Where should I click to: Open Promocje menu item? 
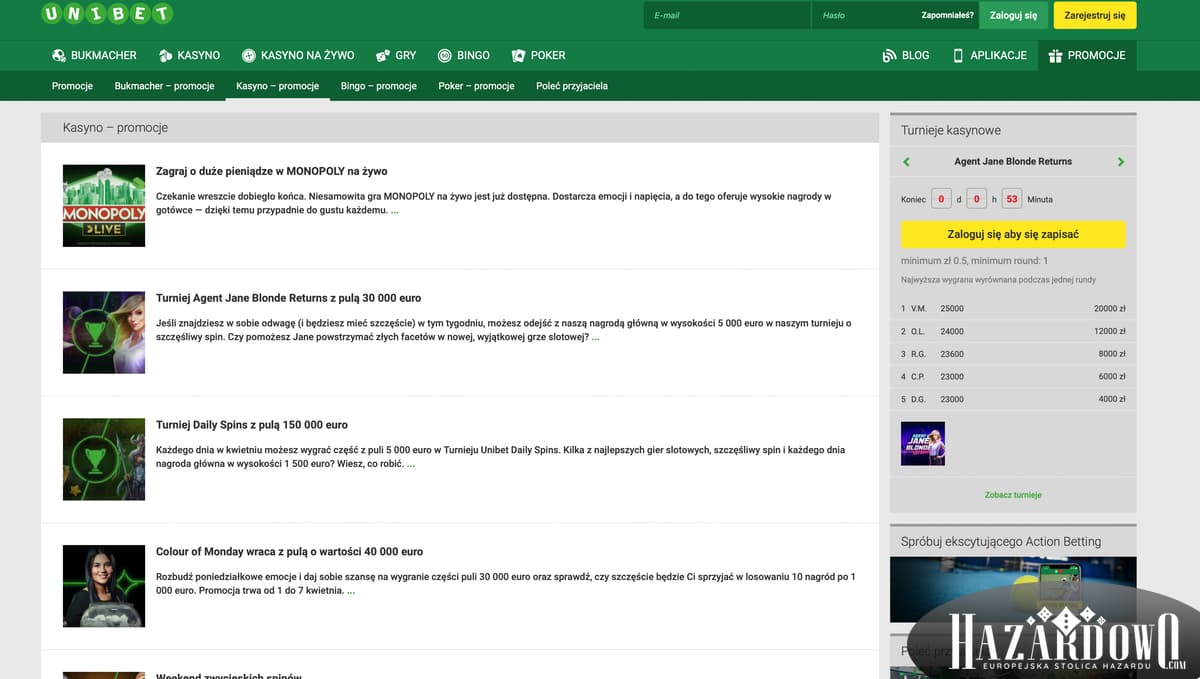[x=1097, y=56]
